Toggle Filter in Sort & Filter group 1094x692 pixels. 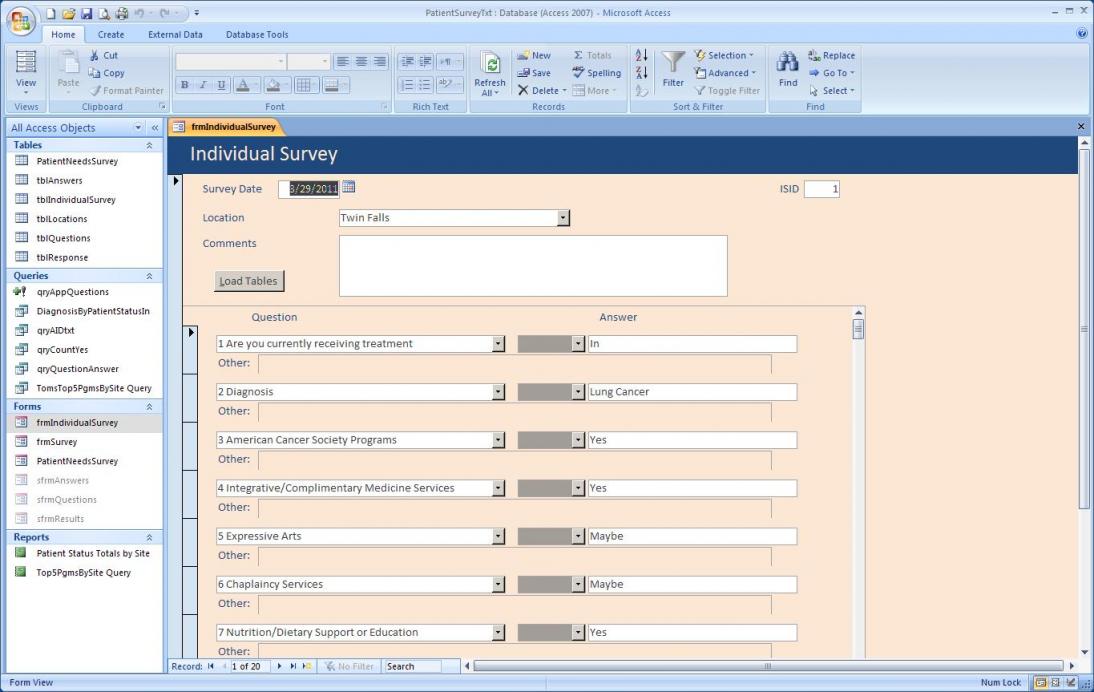(727, 90)
